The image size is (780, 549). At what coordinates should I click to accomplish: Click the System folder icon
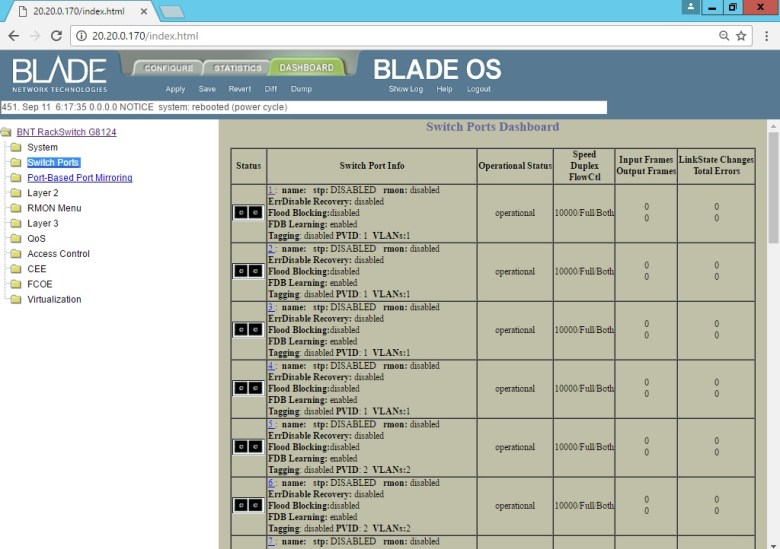click(x=15, y=147)
